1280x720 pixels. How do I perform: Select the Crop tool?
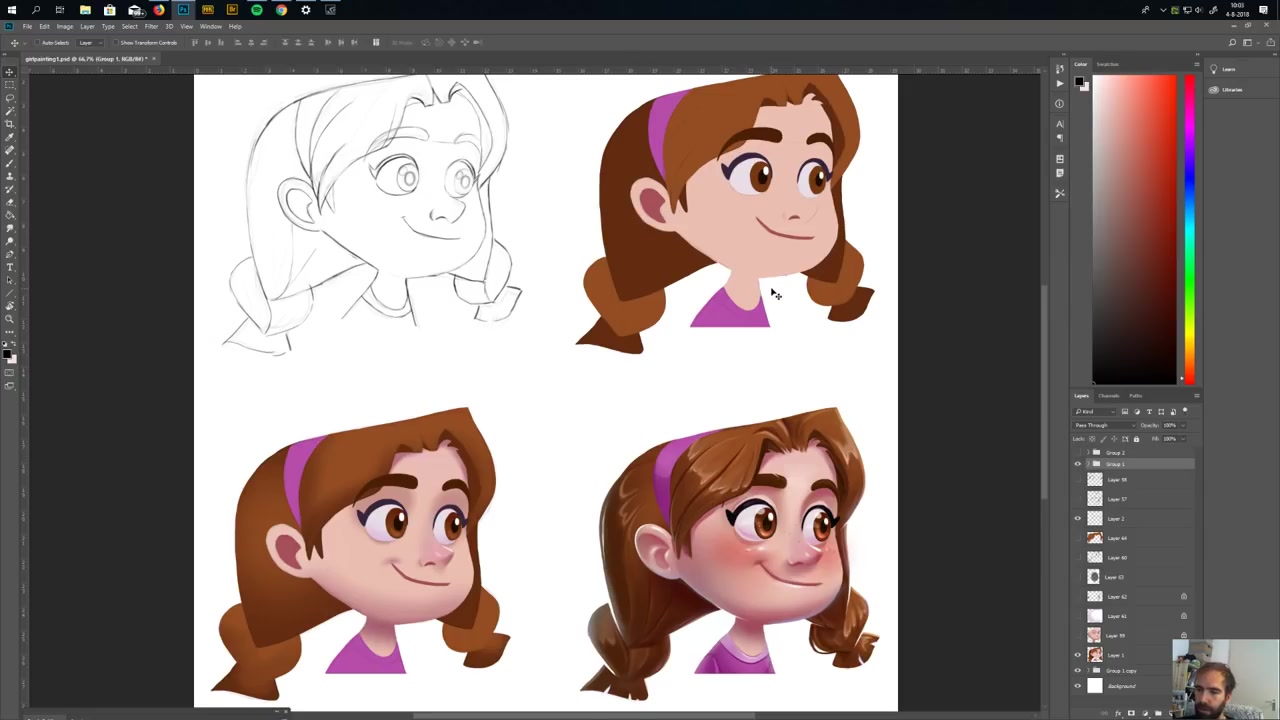[x=9, y=124]
